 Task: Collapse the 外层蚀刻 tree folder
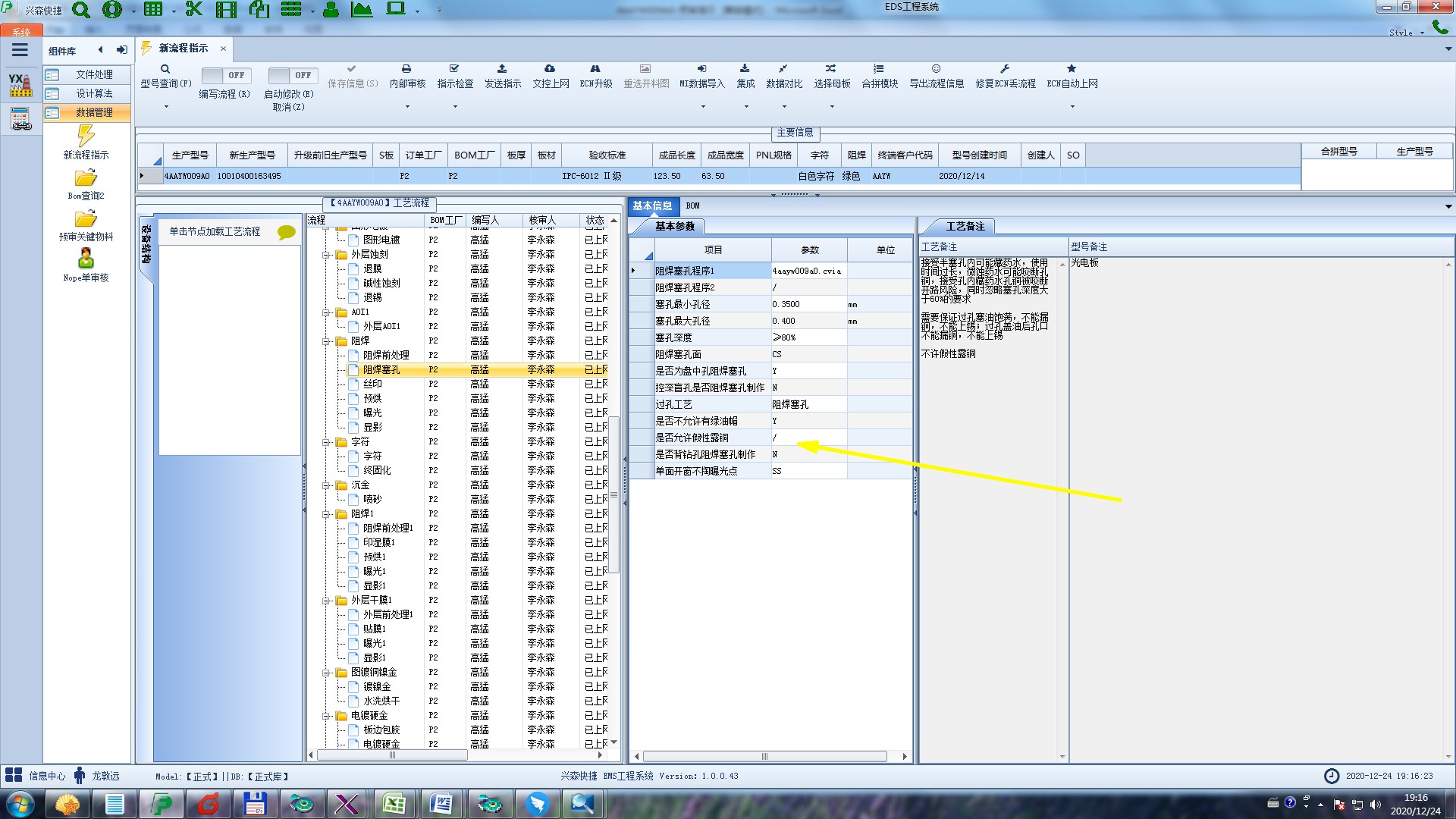coord(326,255)
